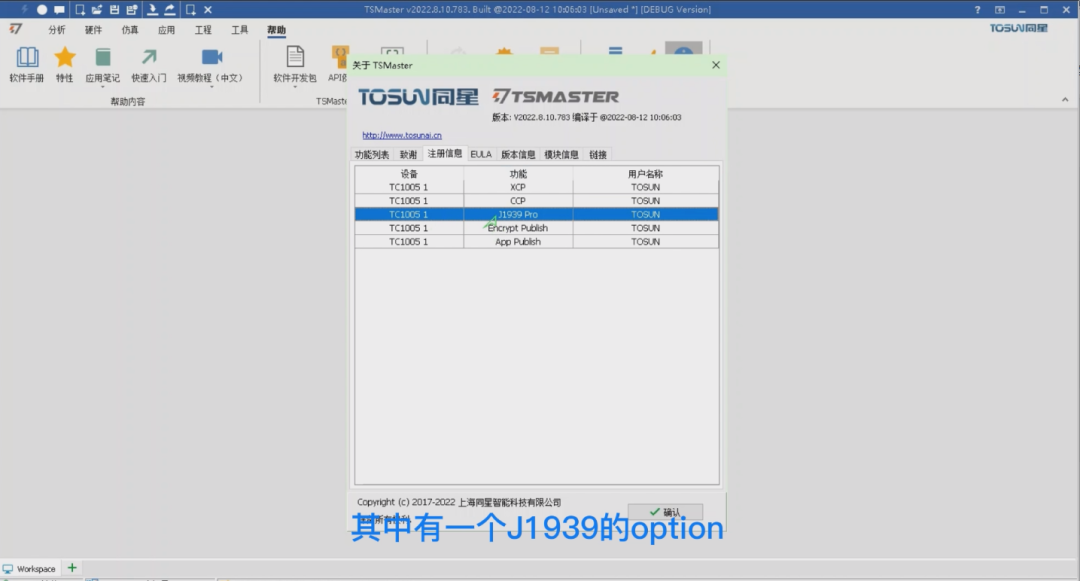This screenshot has height=581, width=1080.
Task: Add a new workspace with plus button
Action: pos(72,568)
